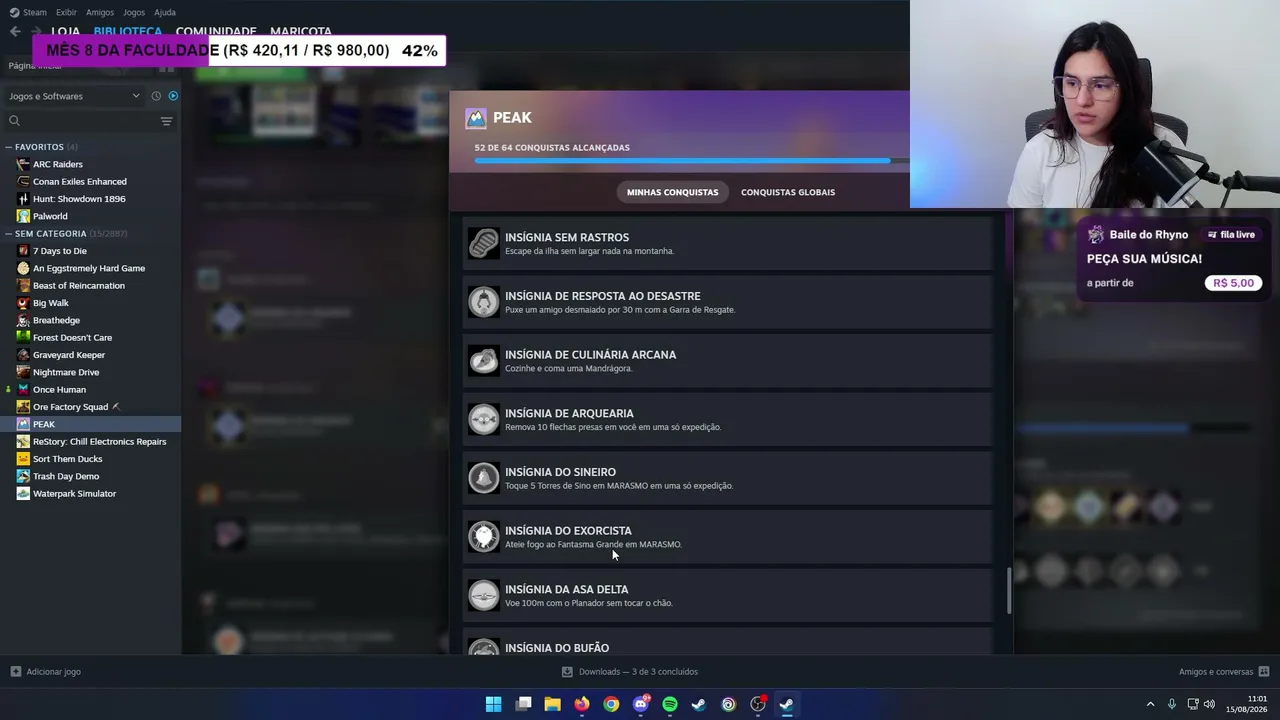Click the Insígnia do Exorcista badge icon
Viewport: 1280px width, 720px height.
(484, 536)
